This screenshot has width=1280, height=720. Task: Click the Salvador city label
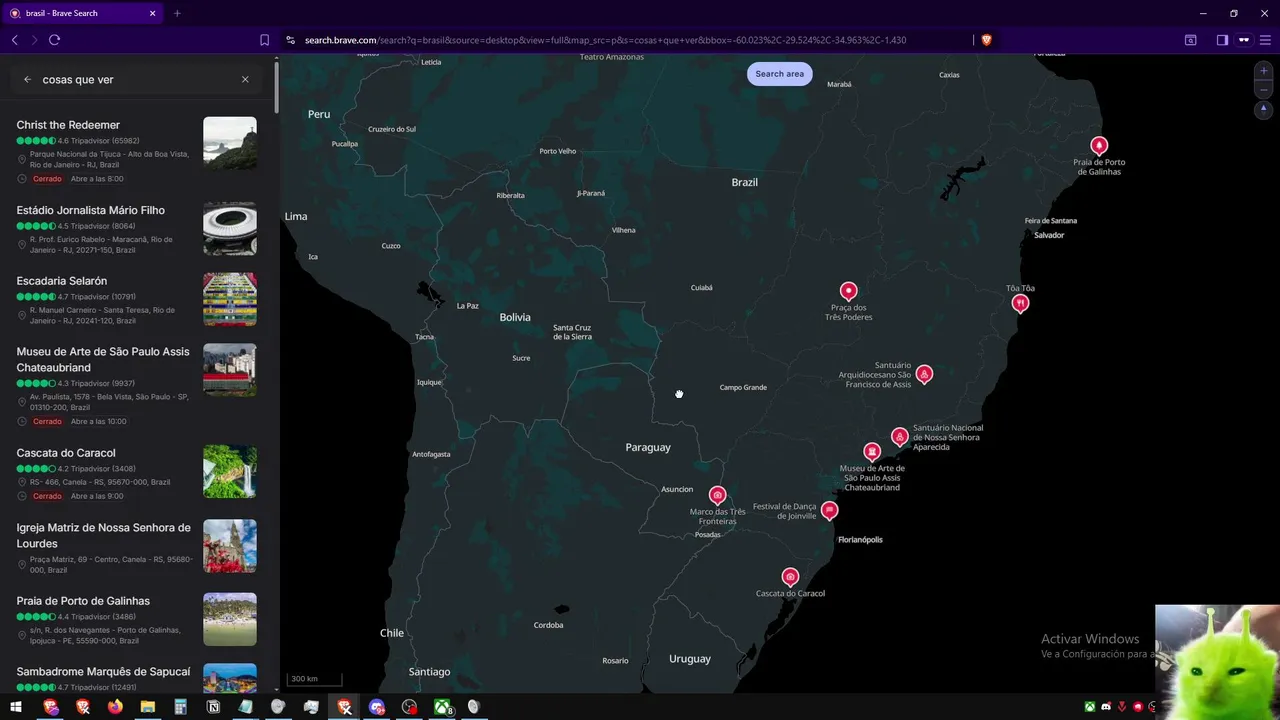point(1049,235)
